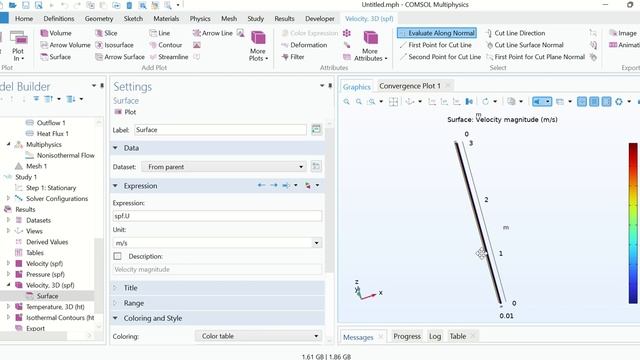640x360 pixels.
Task: Click the create label icon next to Label field
Action: [x=316, y=129]
